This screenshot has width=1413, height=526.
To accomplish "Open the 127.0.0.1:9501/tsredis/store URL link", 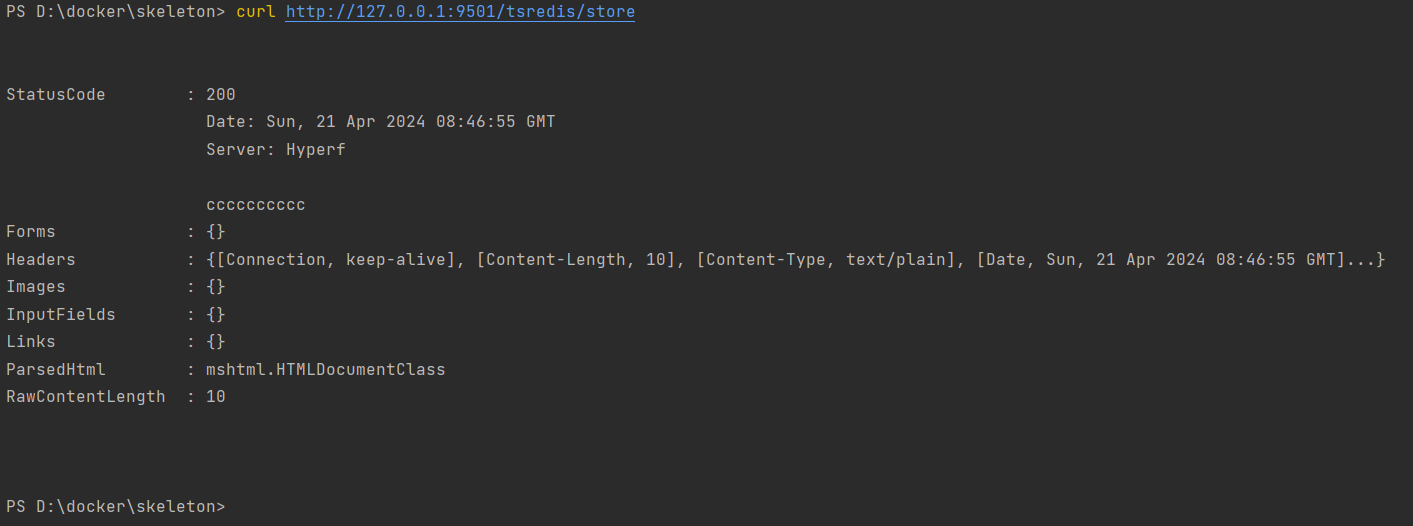I will tap(460, 12).
